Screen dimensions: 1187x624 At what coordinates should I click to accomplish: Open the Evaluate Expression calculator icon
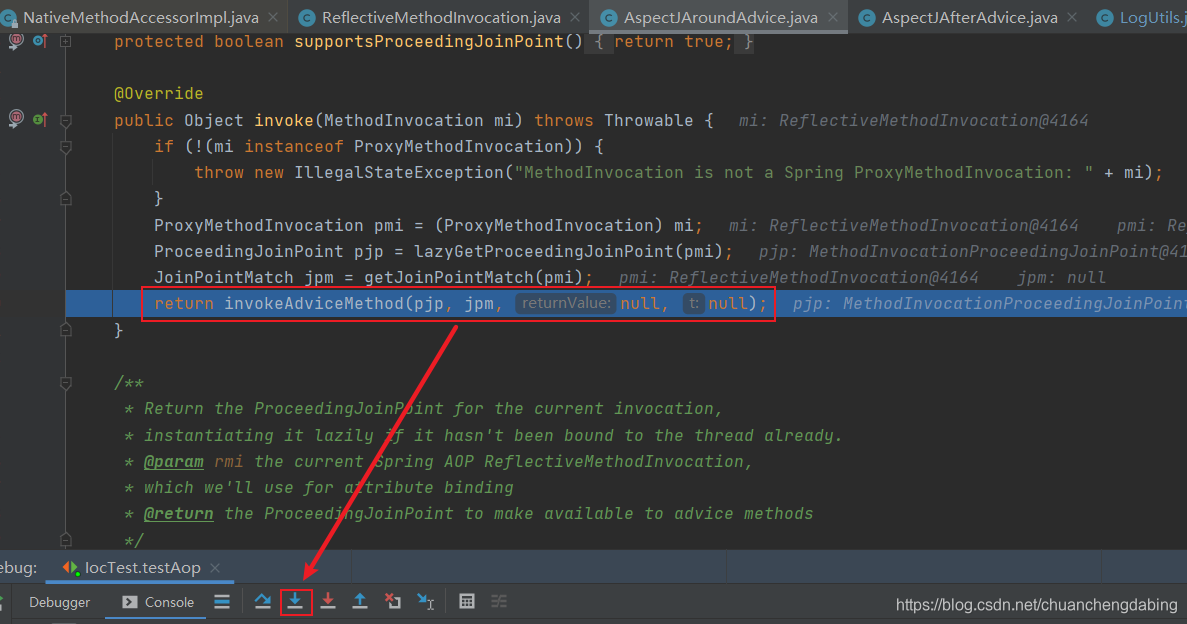point(467,602)
